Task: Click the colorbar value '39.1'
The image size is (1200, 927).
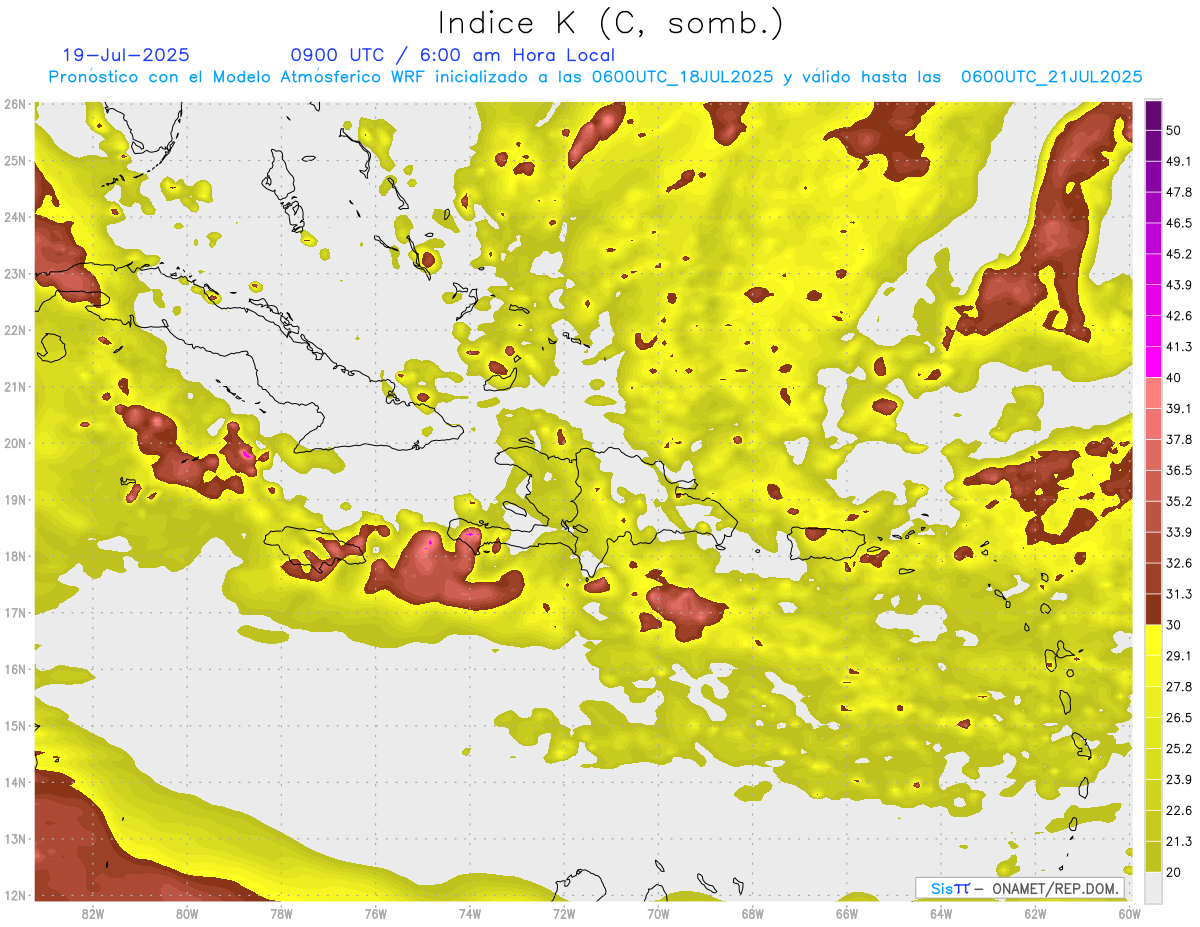Action: pyautogui.click(x=1179, y=408)
